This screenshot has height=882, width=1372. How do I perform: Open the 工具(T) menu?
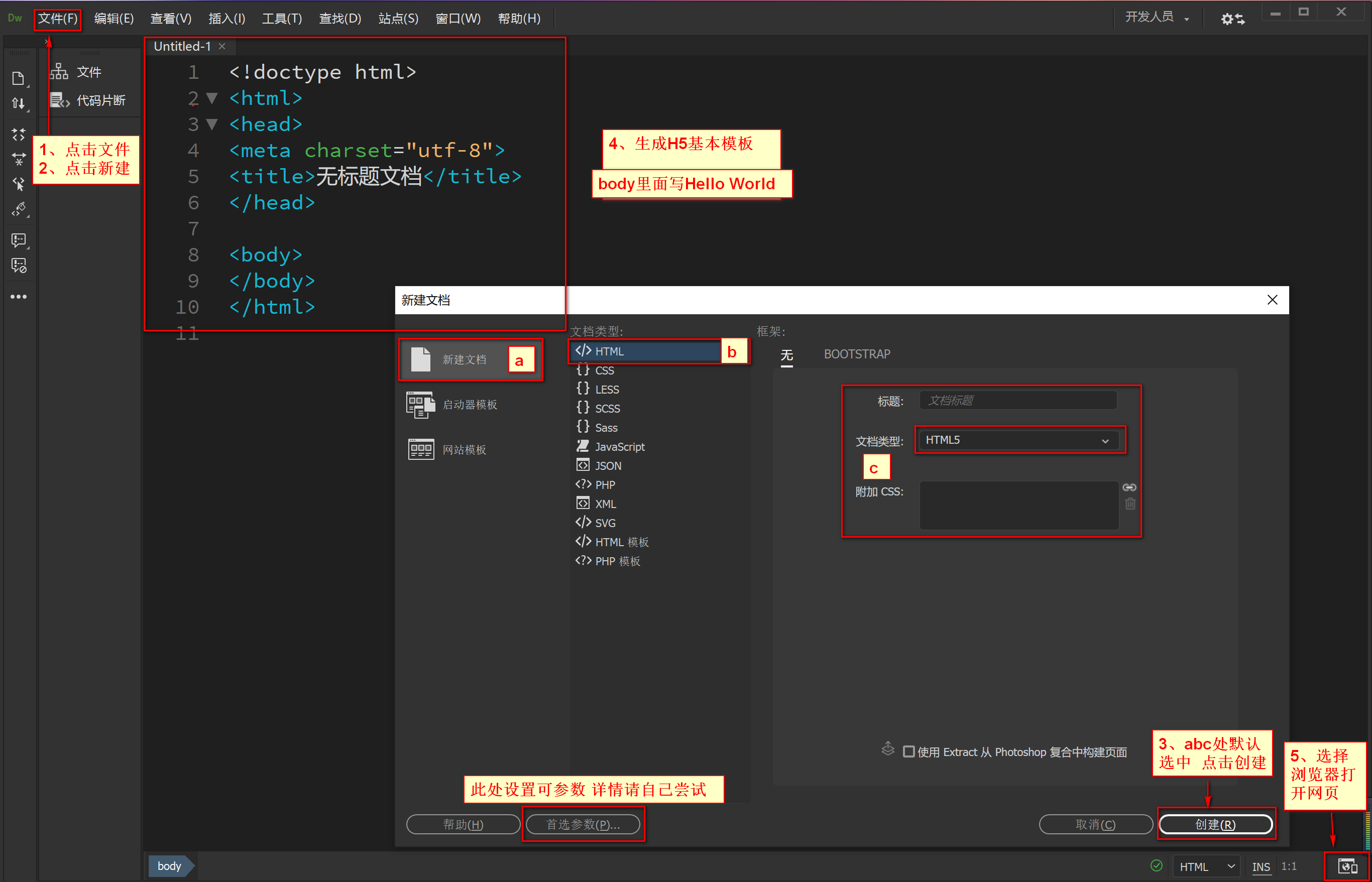(x=282, y=19)
